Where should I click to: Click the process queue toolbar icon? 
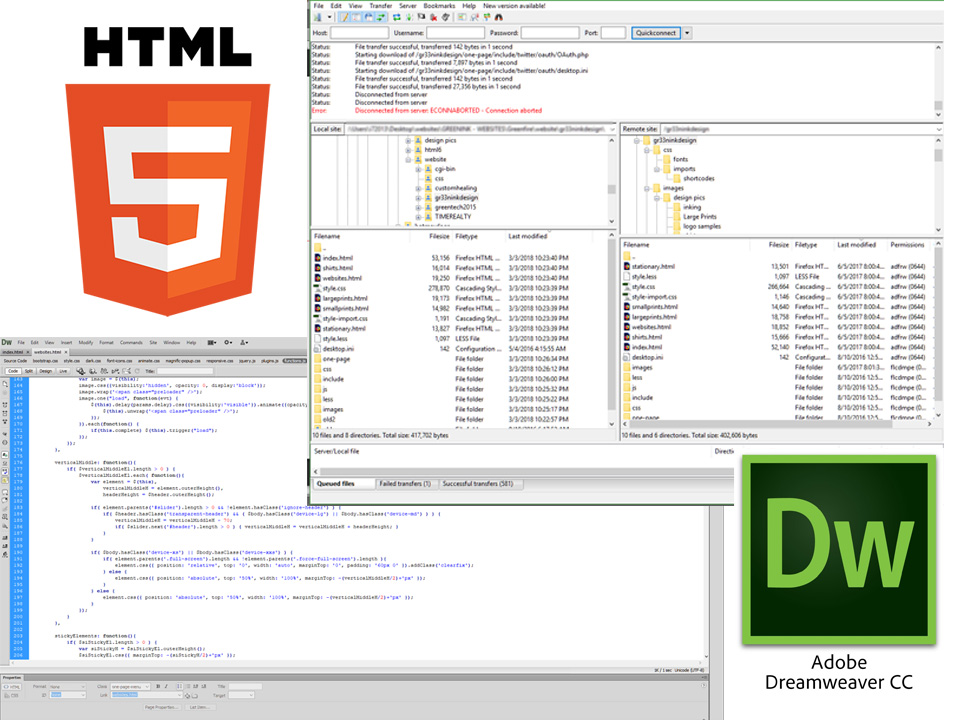click(409, 18)
